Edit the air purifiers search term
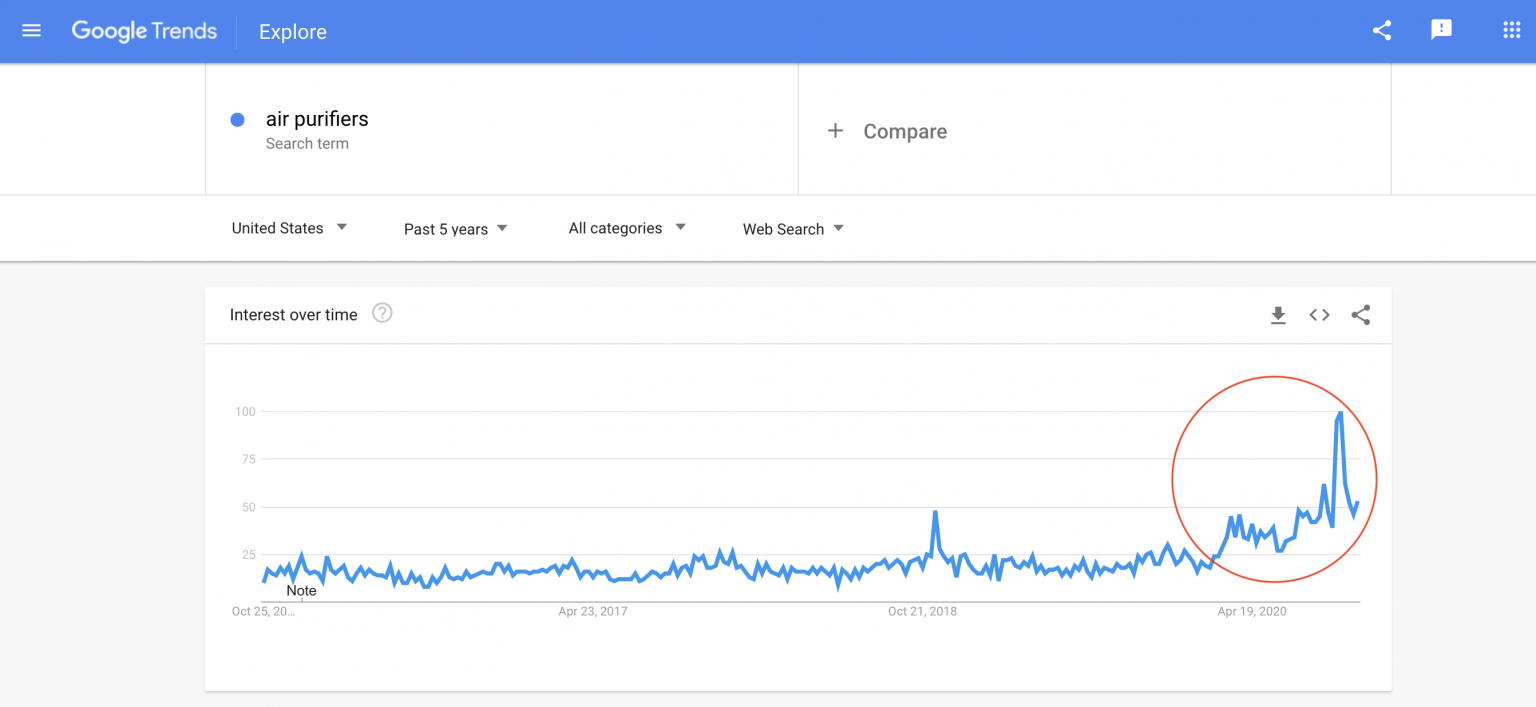1536x707 pixels. click(x=317, y=119)
